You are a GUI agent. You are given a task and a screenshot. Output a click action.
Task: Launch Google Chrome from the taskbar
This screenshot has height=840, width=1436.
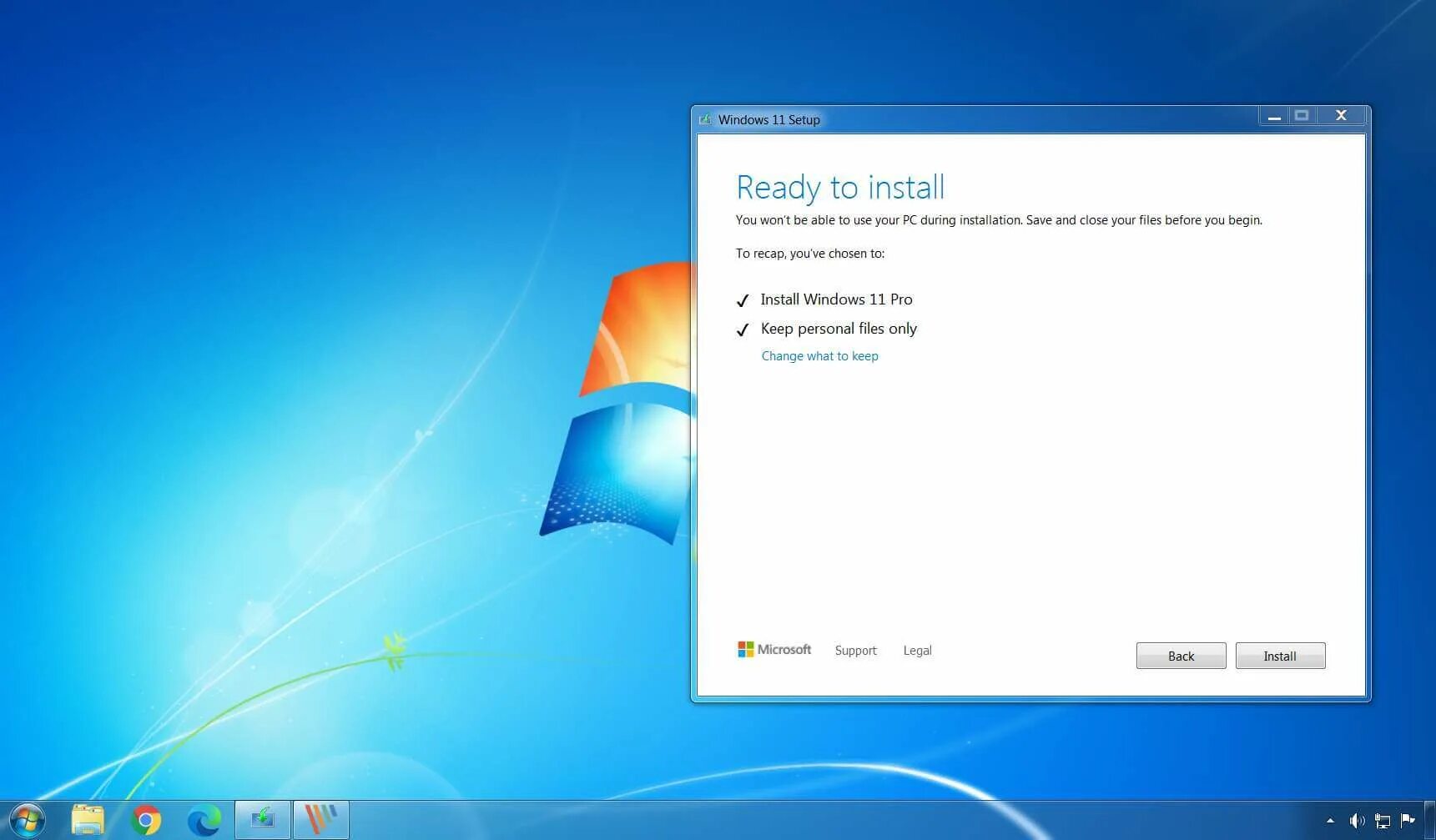(x=146, y=821)
